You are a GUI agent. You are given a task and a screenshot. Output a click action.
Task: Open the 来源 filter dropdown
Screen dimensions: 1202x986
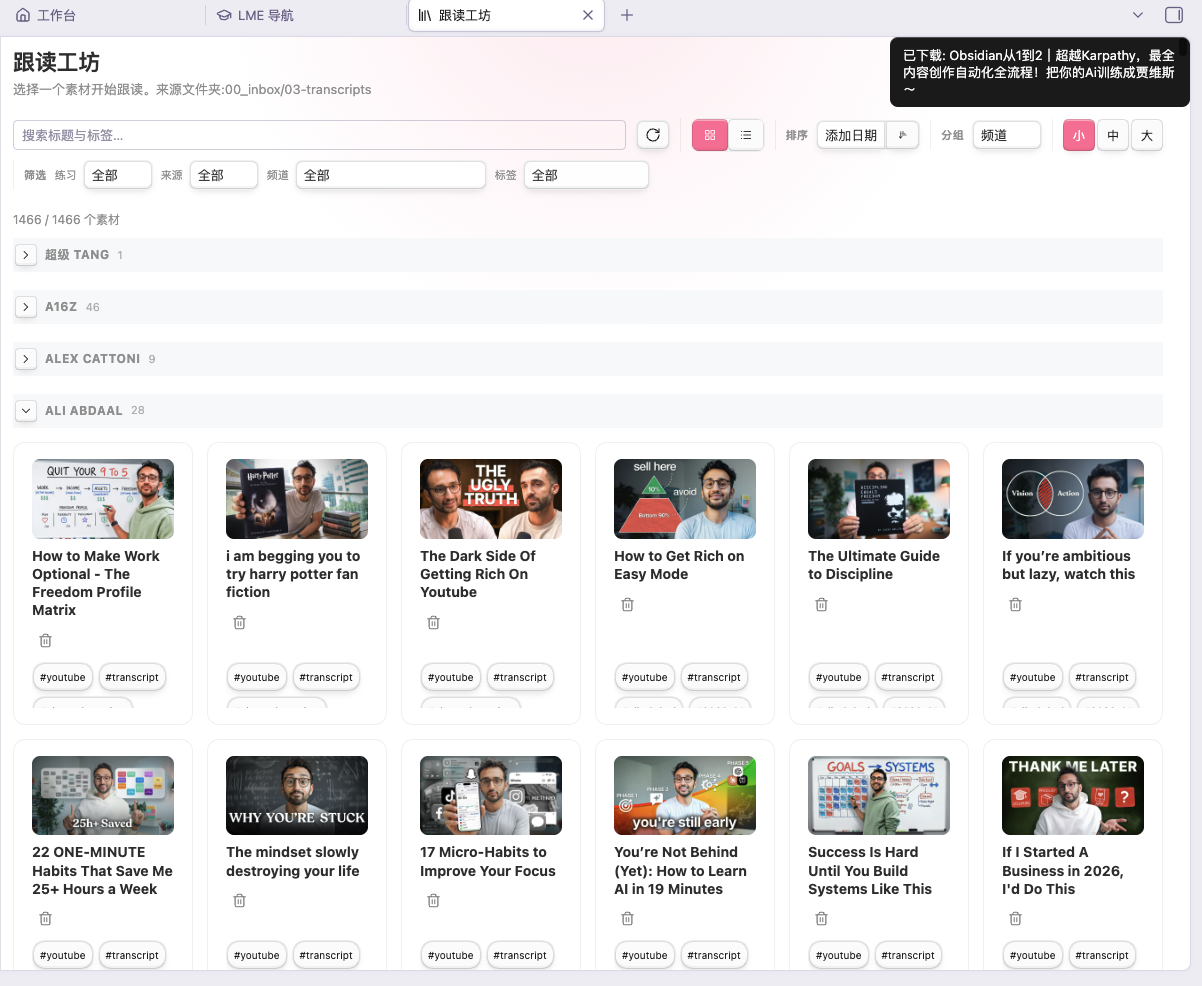[x=224, y=175]
